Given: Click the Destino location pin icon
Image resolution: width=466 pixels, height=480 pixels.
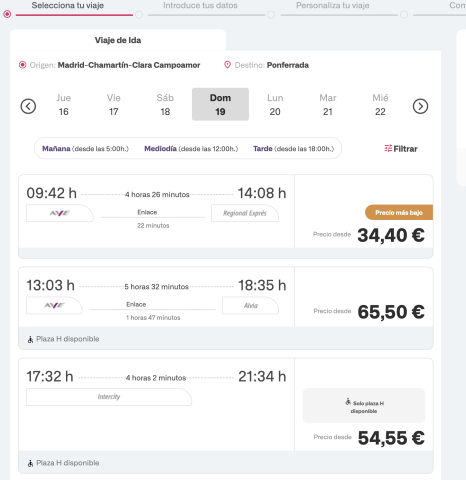Looking at the screenshot, I should tap(227, 65).
